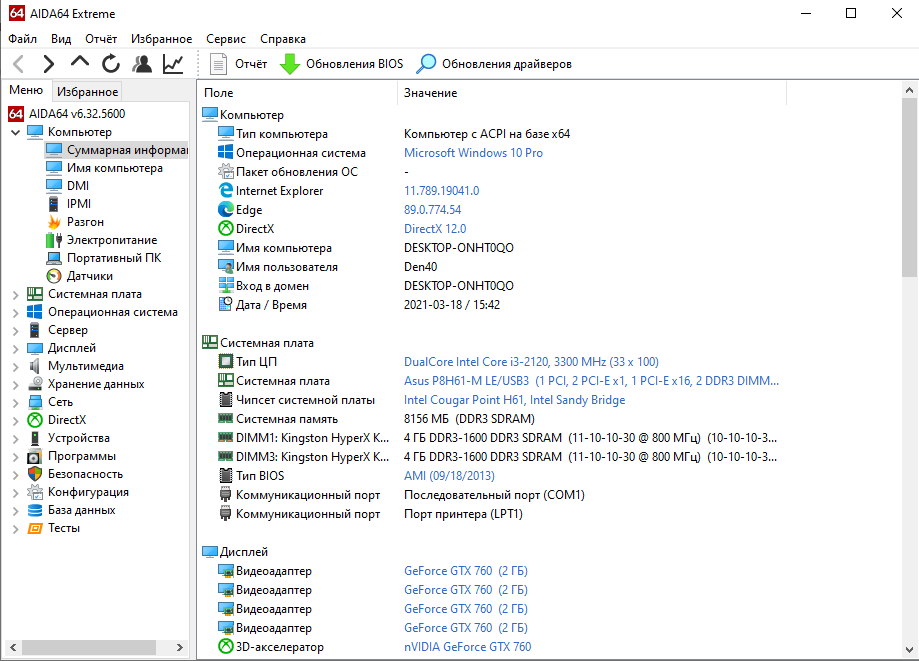Open the Избранное menu in menu bar
919x661 pixels.
161,39
